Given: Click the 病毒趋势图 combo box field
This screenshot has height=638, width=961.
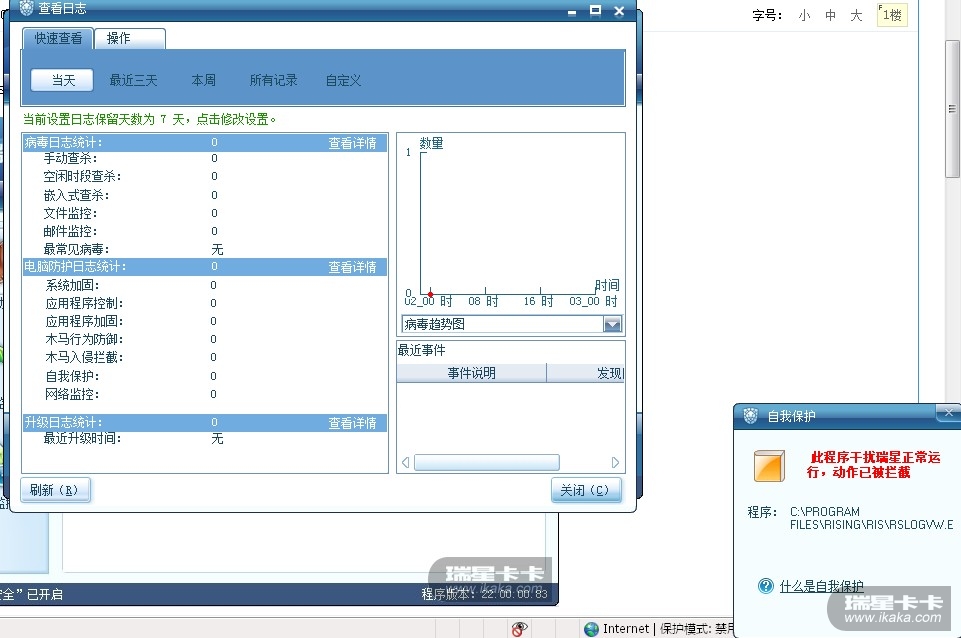Looking at the screenshot, I should coord(512,324).
